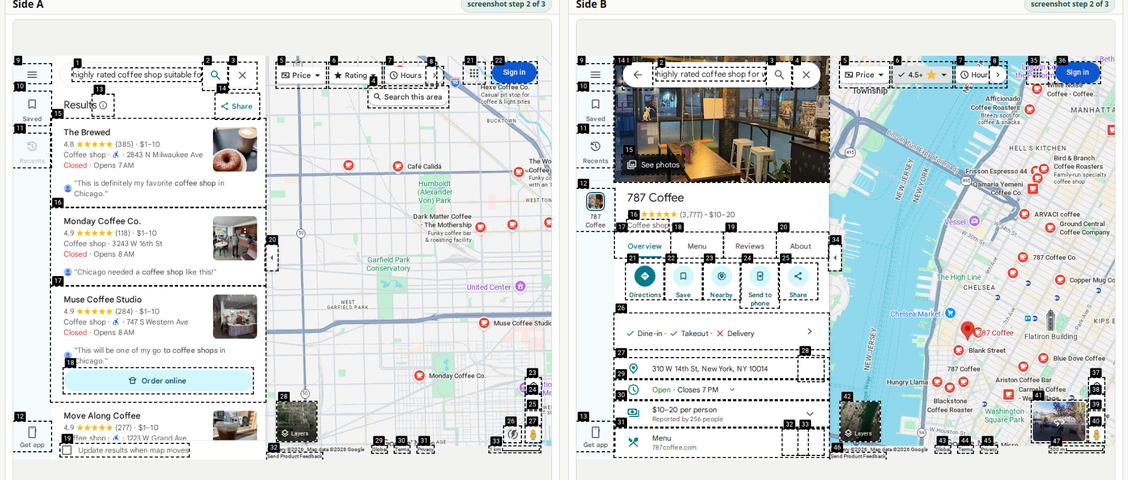Open the Layers tile in Side A

[296, 421]
